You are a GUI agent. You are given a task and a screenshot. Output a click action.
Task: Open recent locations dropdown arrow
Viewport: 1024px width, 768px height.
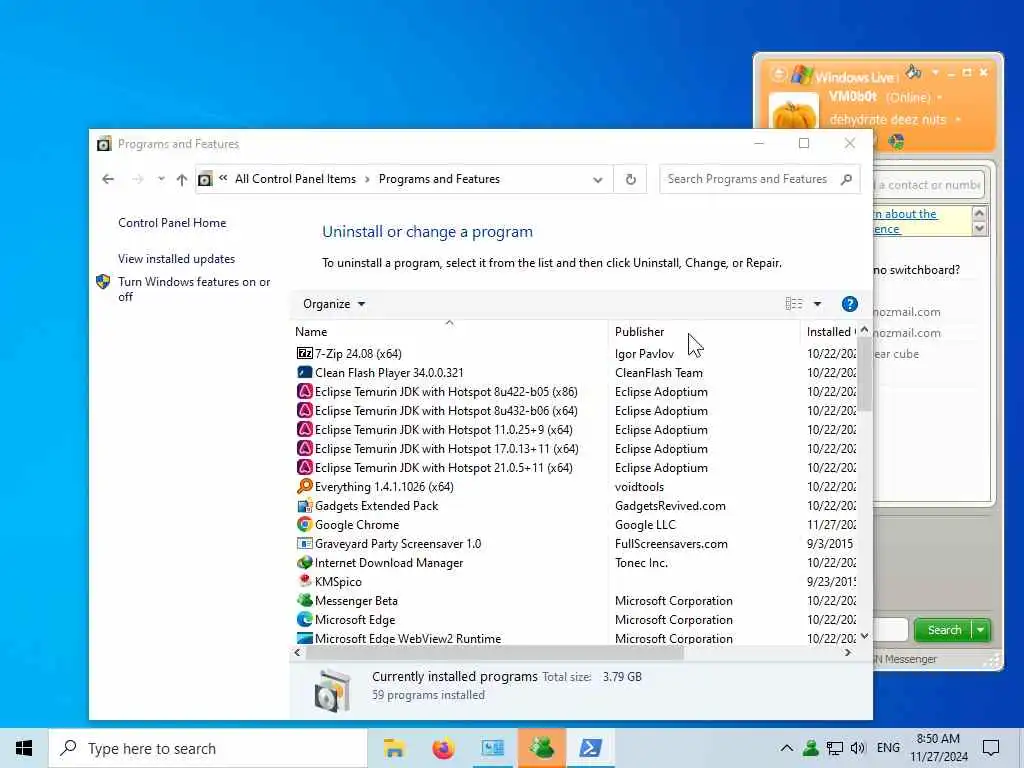(x=161, y=179)
